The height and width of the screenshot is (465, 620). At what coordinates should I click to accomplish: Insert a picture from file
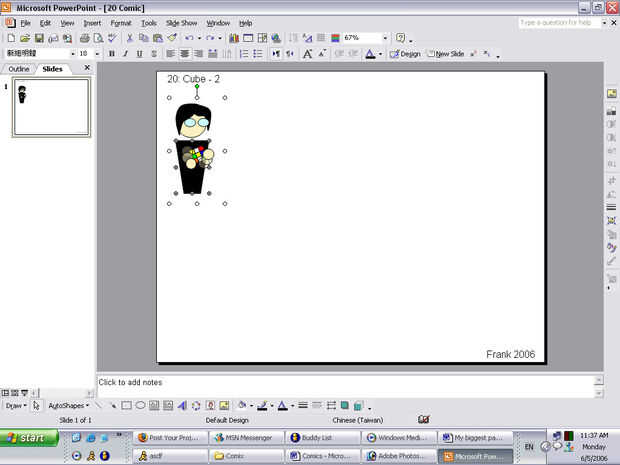224,405
